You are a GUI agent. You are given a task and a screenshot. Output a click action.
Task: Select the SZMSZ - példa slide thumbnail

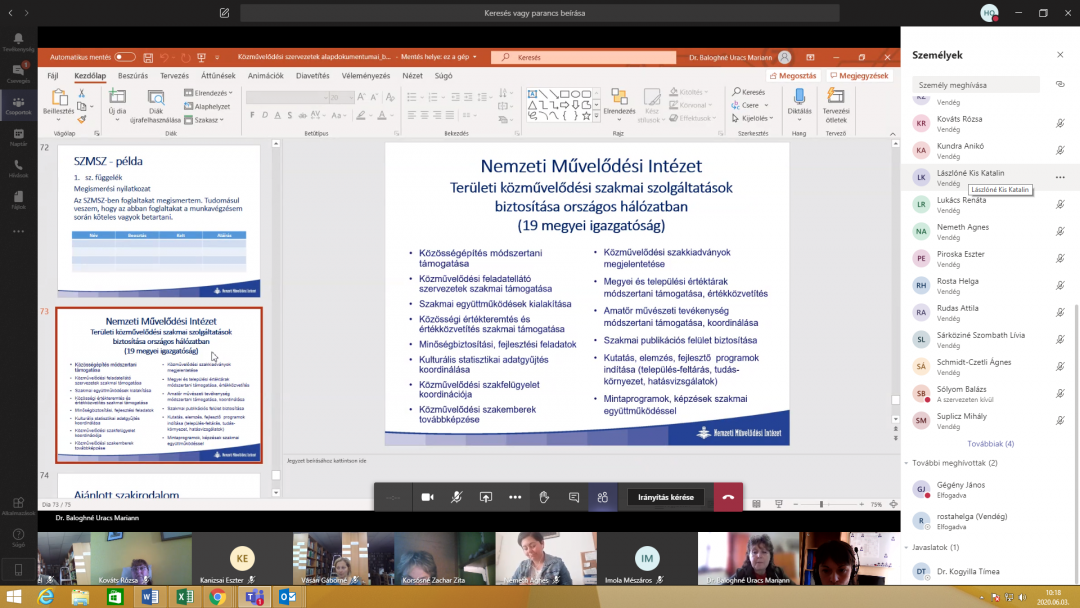tap(158, 221)
